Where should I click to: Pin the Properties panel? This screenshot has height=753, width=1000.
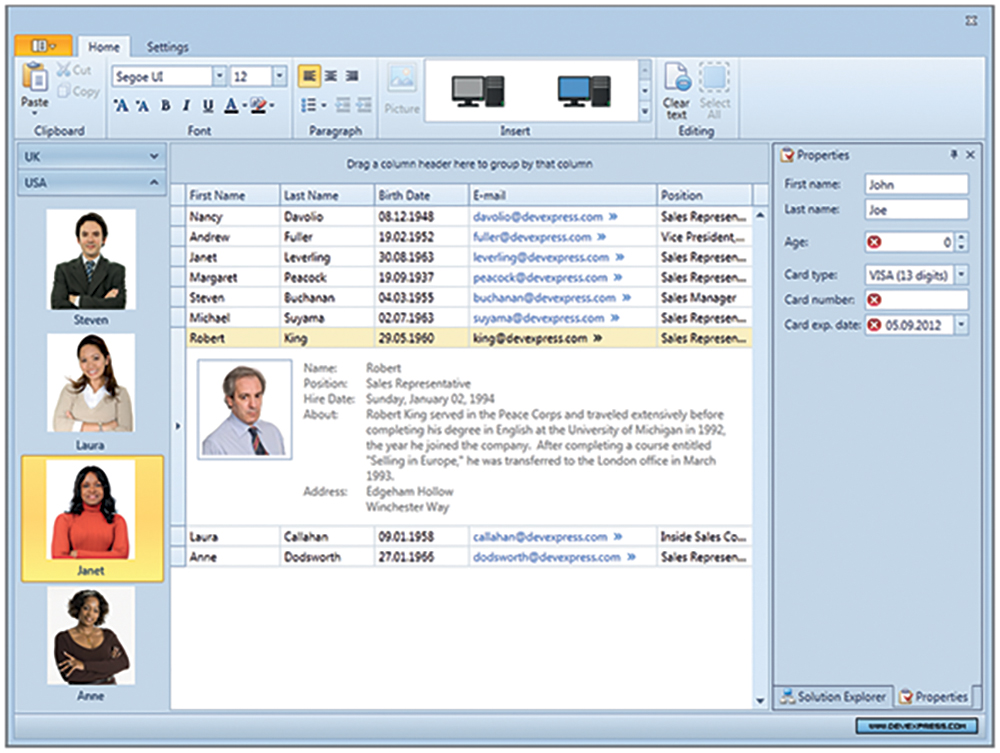pyautogui.click(x=953, y=155)
